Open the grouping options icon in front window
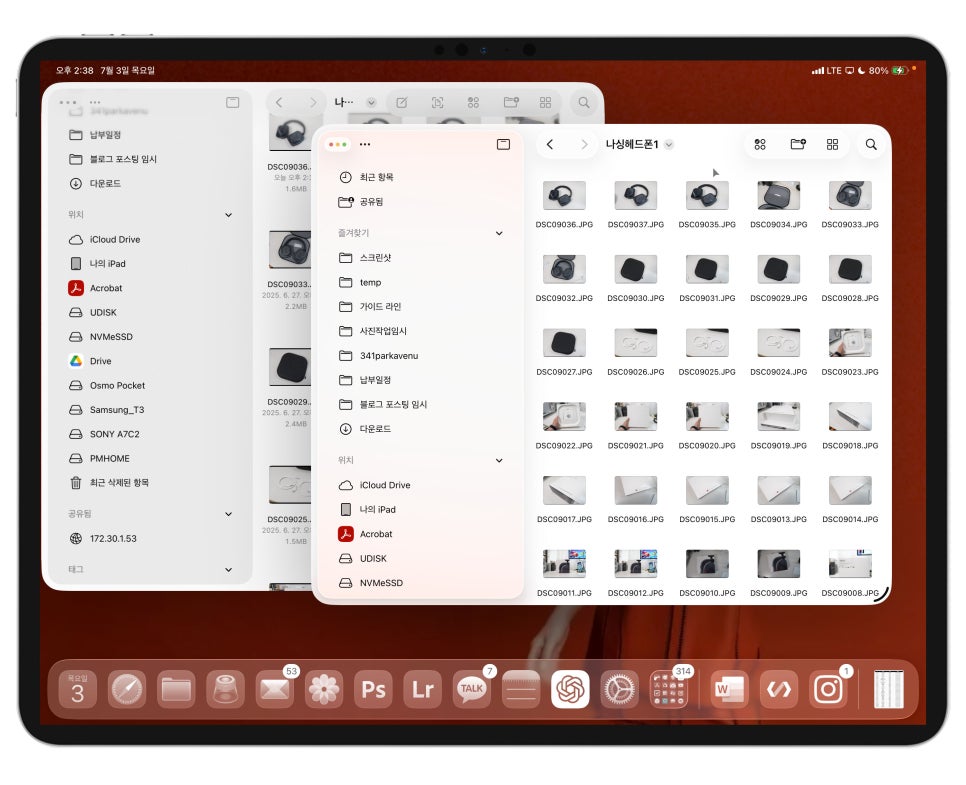Screen dimensions: 966x785 pos(760,144)
